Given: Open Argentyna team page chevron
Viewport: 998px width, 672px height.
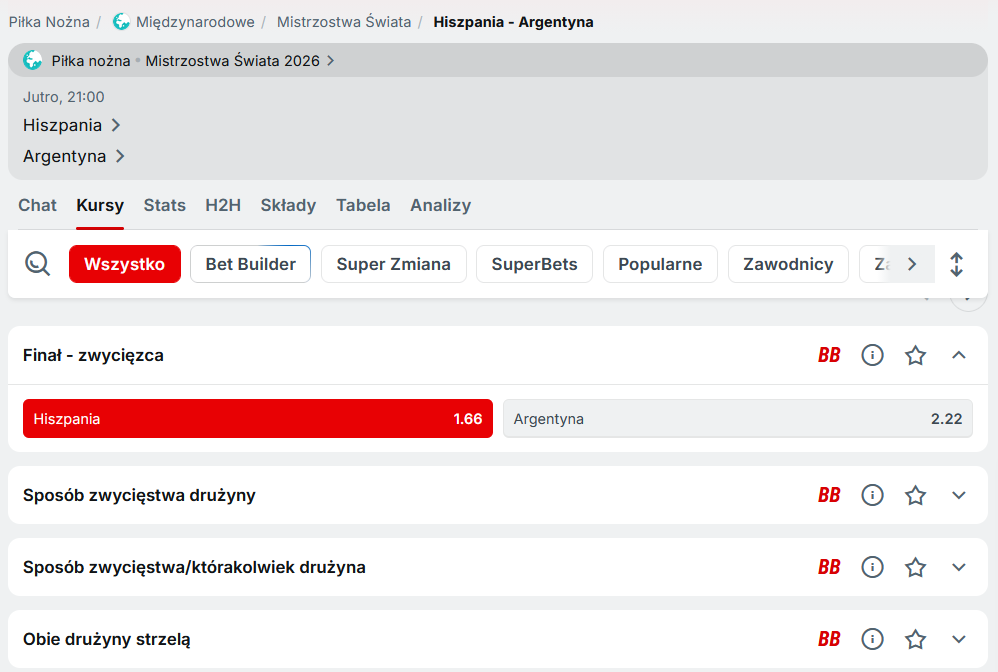Looking at the screenshot, I should coord(120,156).
